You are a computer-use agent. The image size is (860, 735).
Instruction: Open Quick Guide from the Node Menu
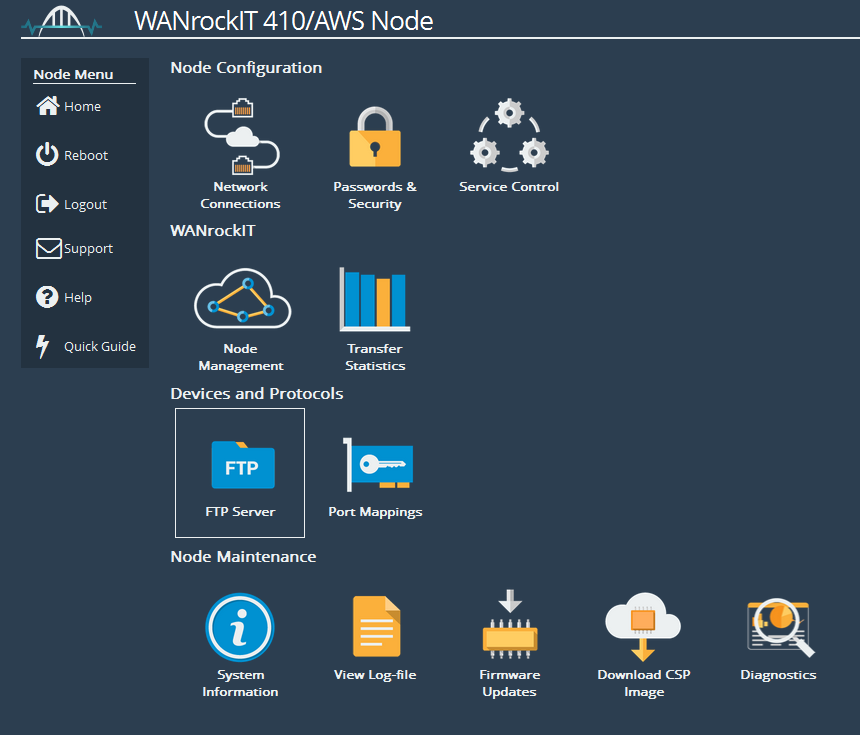[x=100, y=347]
